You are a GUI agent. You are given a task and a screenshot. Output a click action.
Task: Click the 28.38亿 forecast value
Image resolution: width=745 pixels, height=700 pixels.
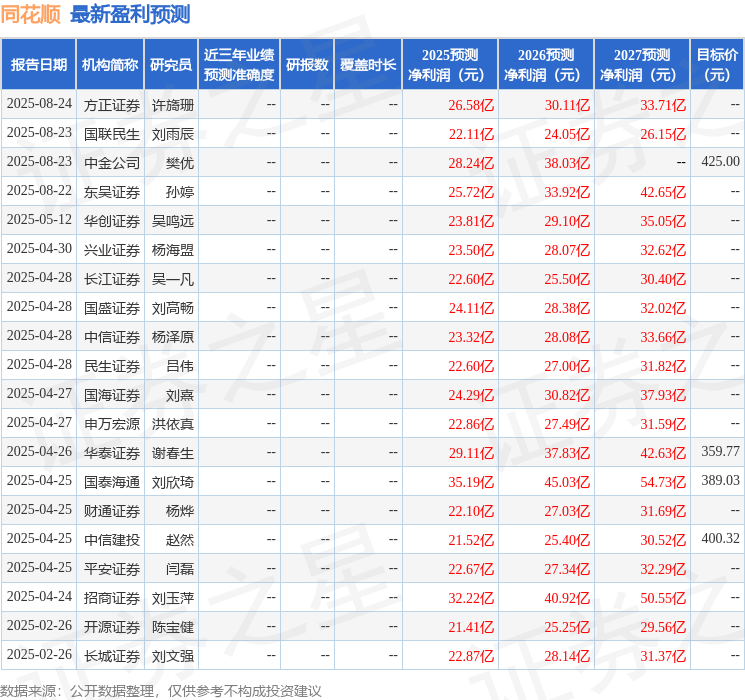[567, 308]
